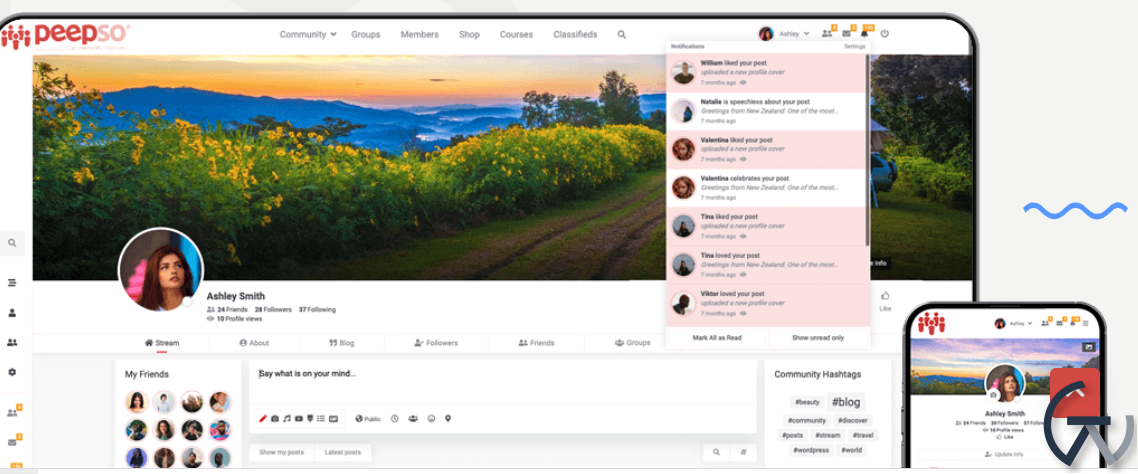Switch to the Followers profile tab
The image size is (1138, 474).
pos(436,343)
